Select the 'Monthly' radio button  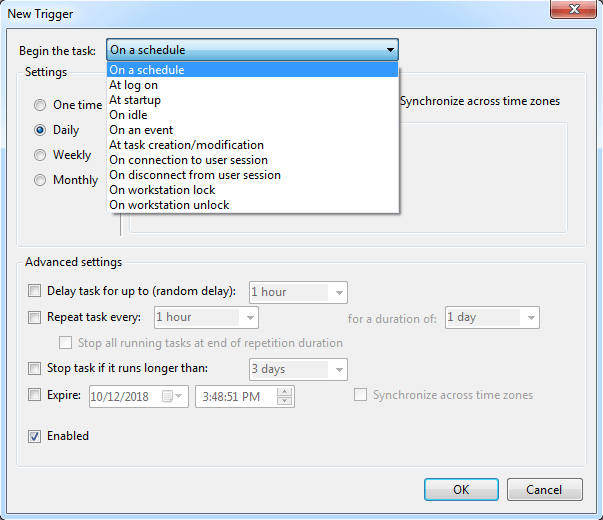pyautogui.click(x=40, y=180)
